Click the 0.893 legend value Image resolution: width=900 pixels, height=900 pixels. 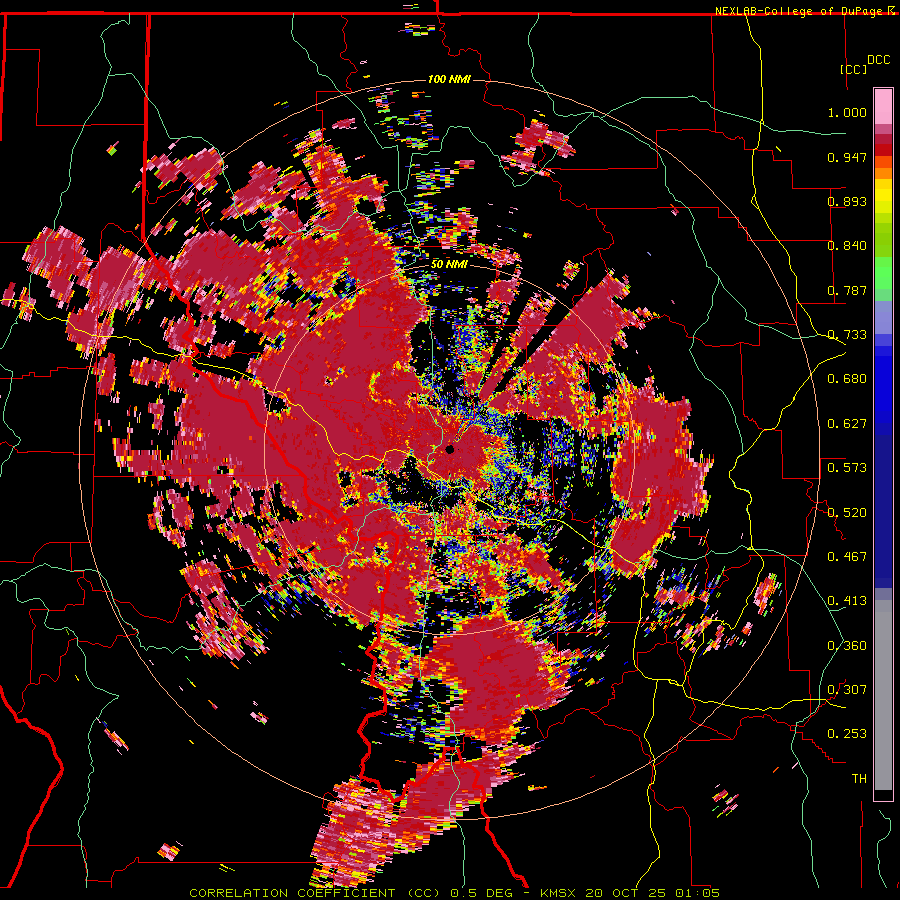tap(847, 201)
